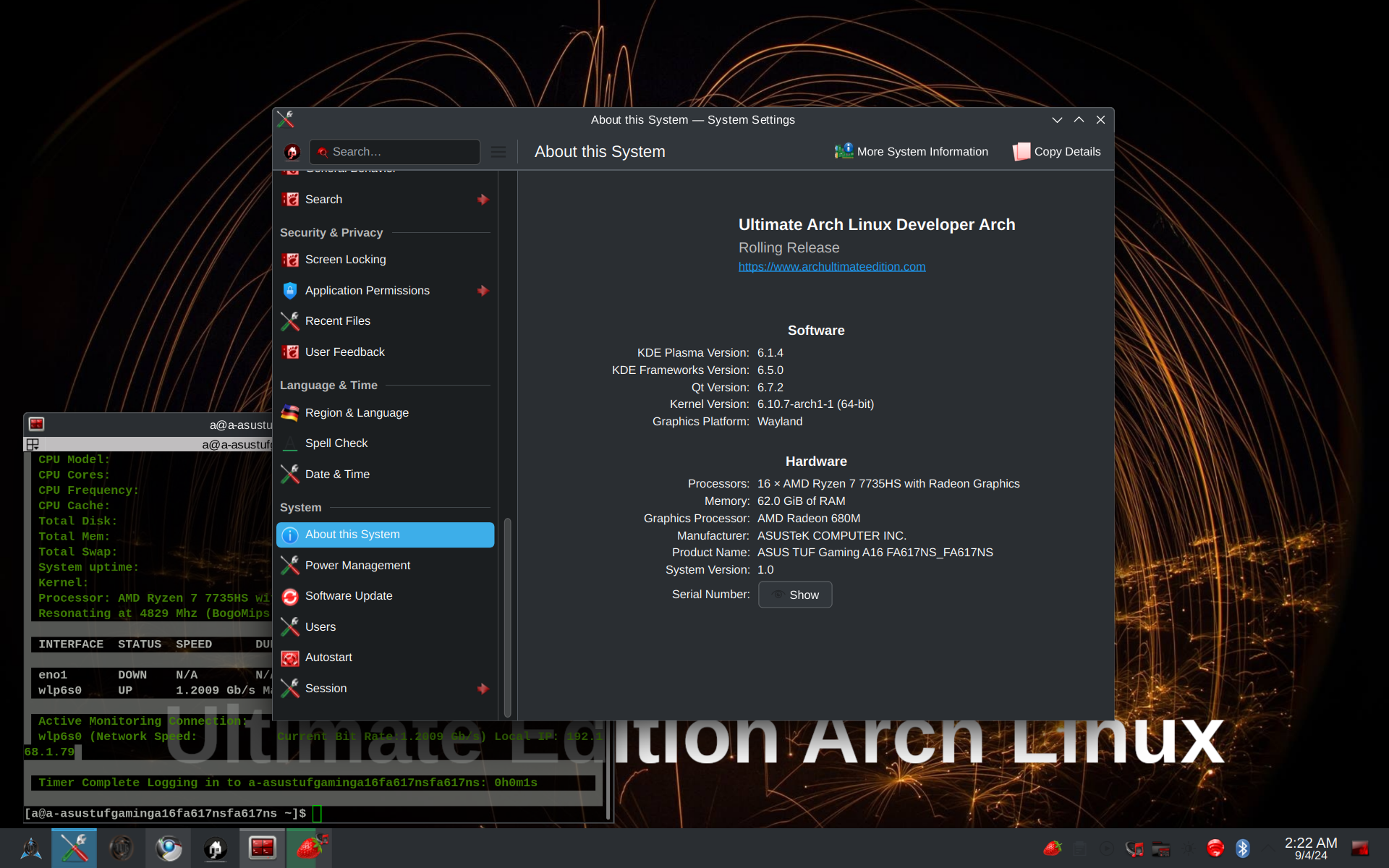Open the application launcher in the taskbar
This screenshot has height=868, width=1389.
click(x=30, y=848)
